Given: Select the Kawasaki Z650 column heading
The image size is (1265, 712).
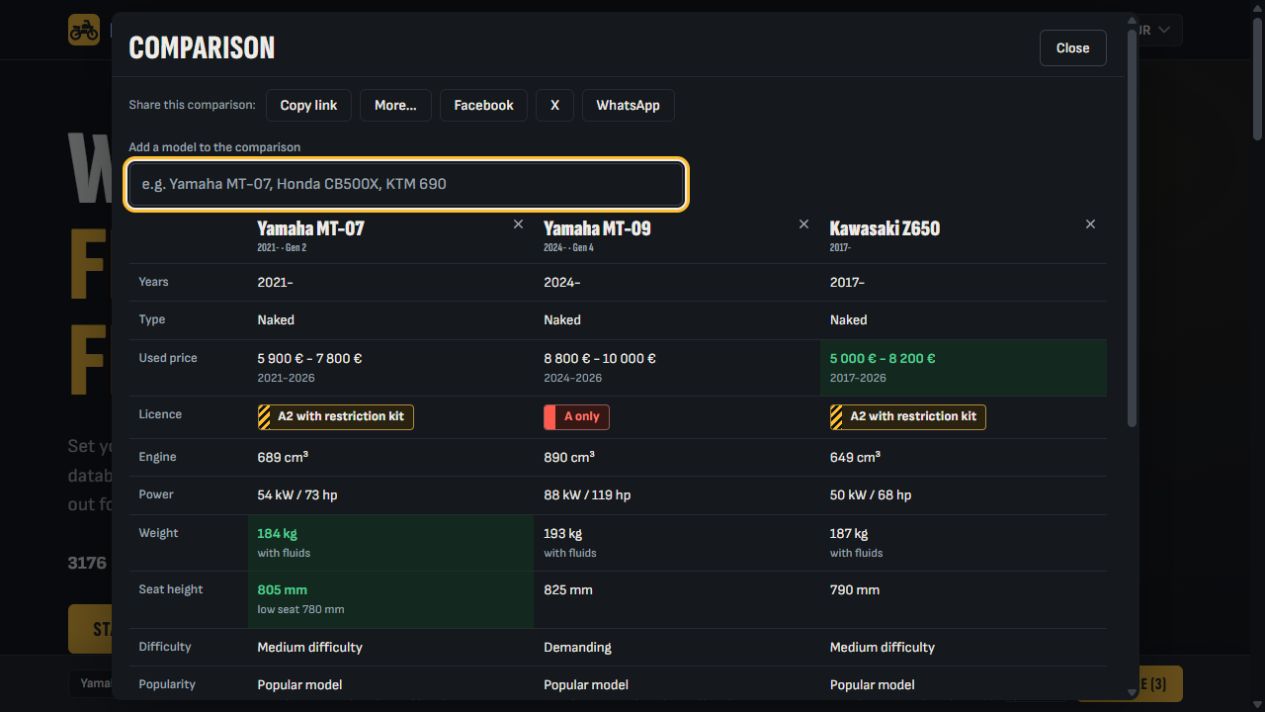Looking at the screenshot, I should click(885, 228).
